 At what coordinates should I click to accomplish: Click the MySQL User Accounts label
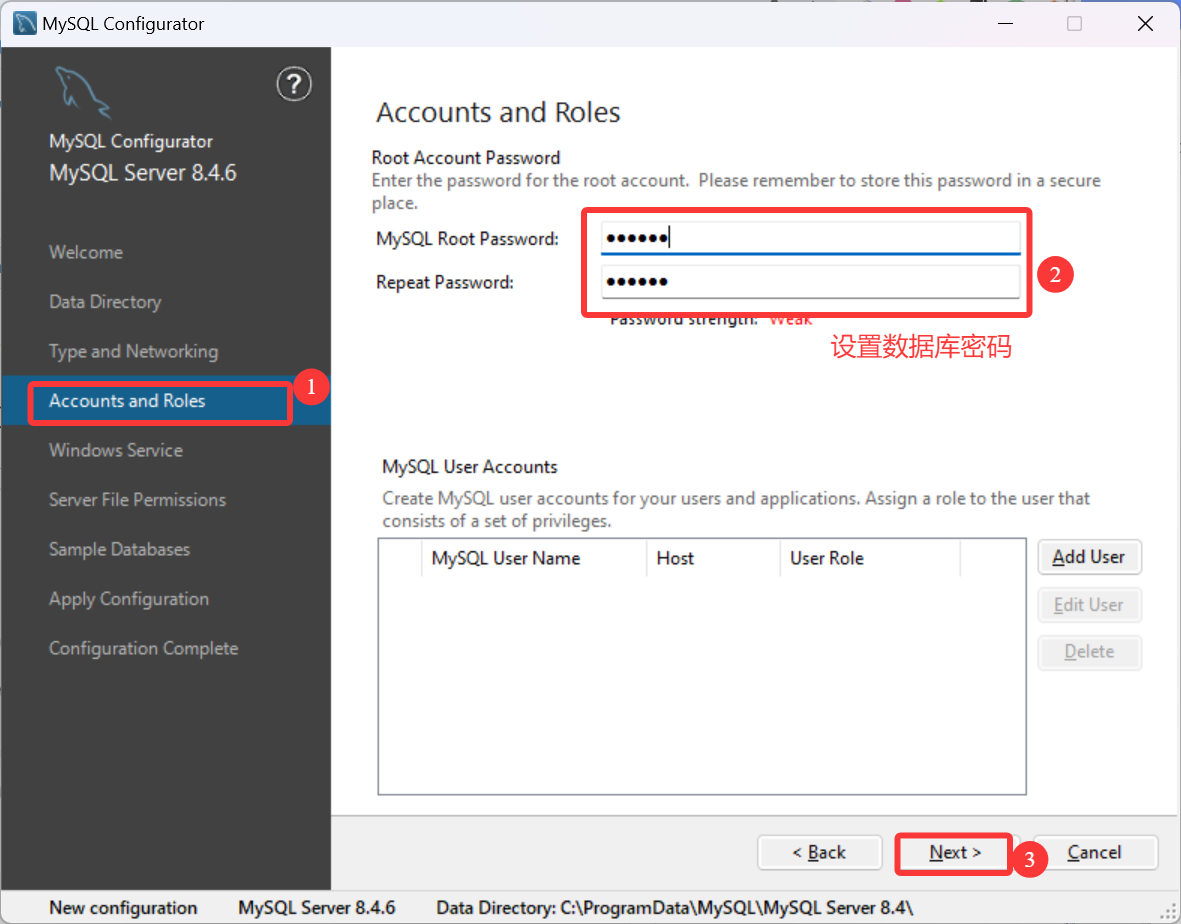pos(469,467)
